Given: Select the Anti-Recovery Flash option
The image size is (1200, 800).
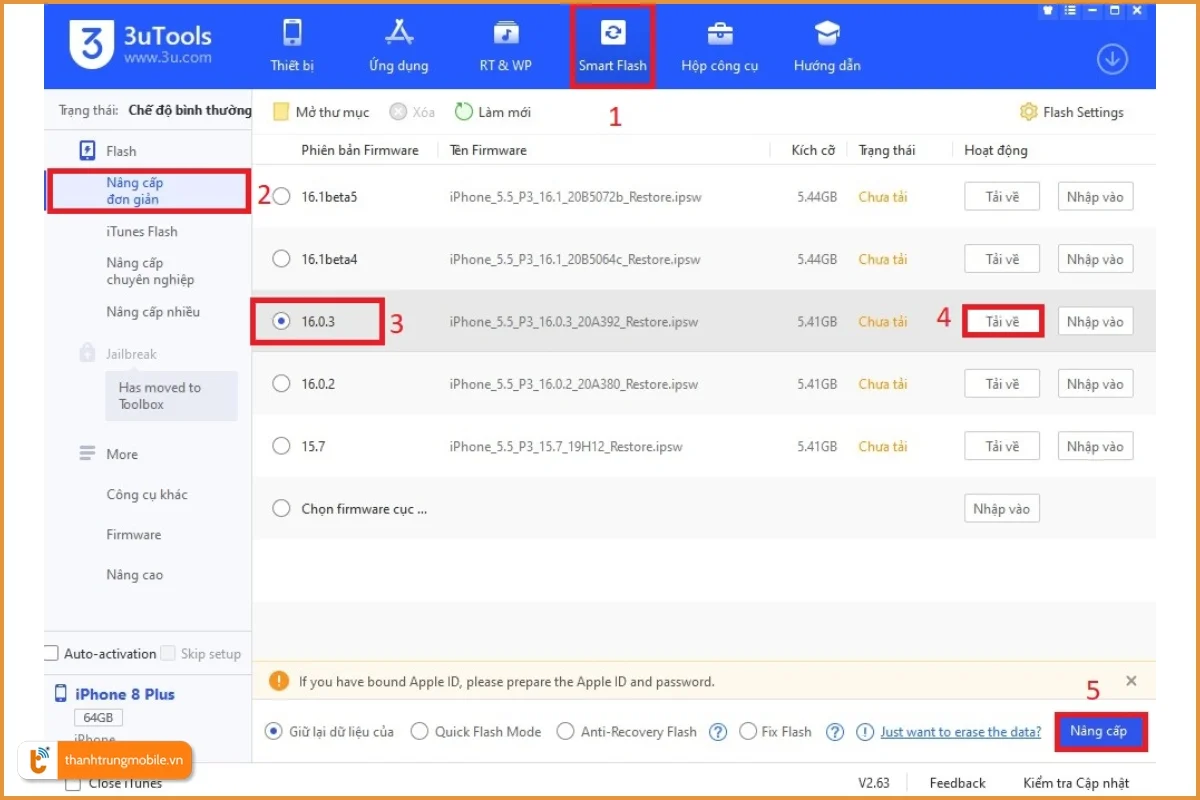Looking at the screenshot, I should coord(566,732).
